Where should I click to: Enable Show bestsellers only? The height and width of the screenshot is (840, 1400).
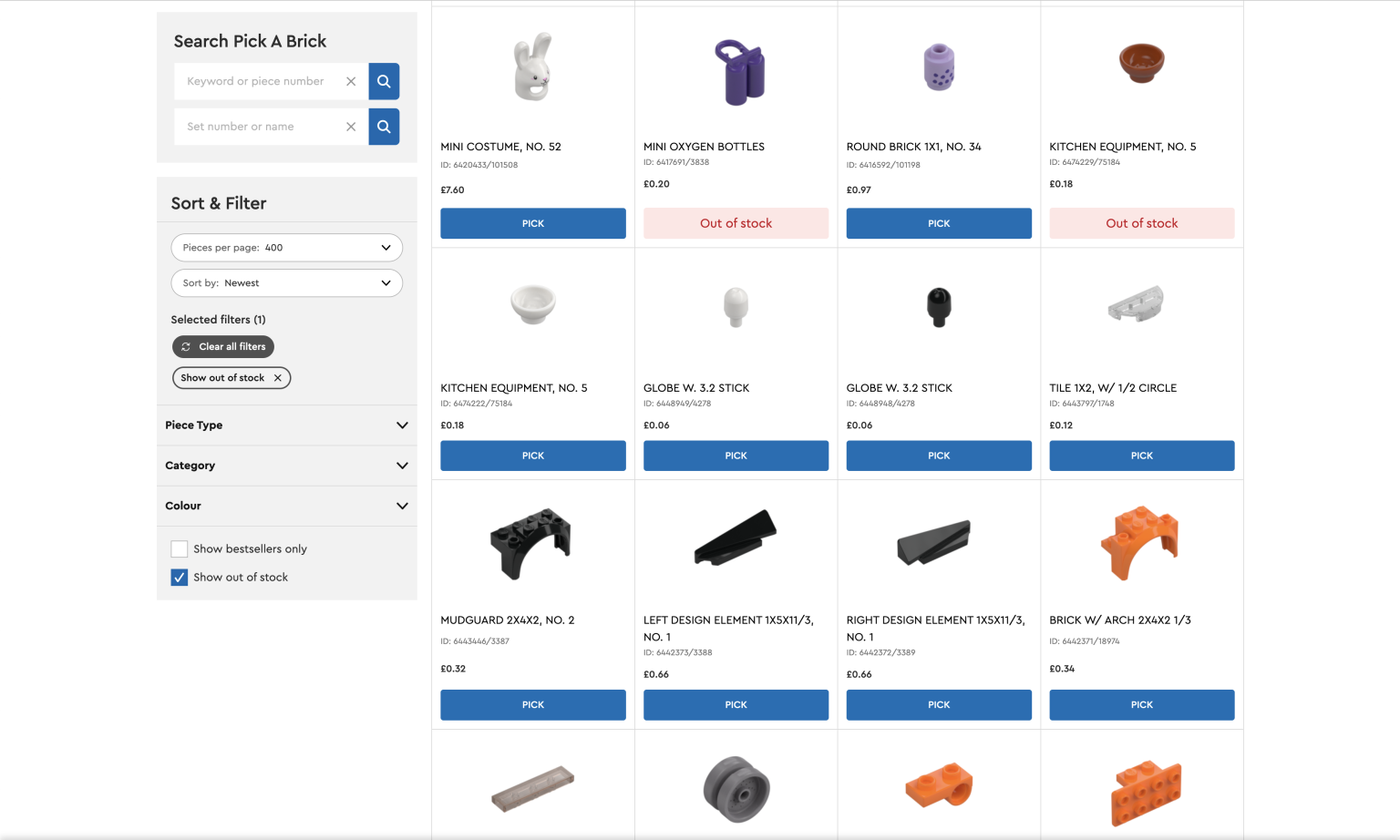point(179,548)
